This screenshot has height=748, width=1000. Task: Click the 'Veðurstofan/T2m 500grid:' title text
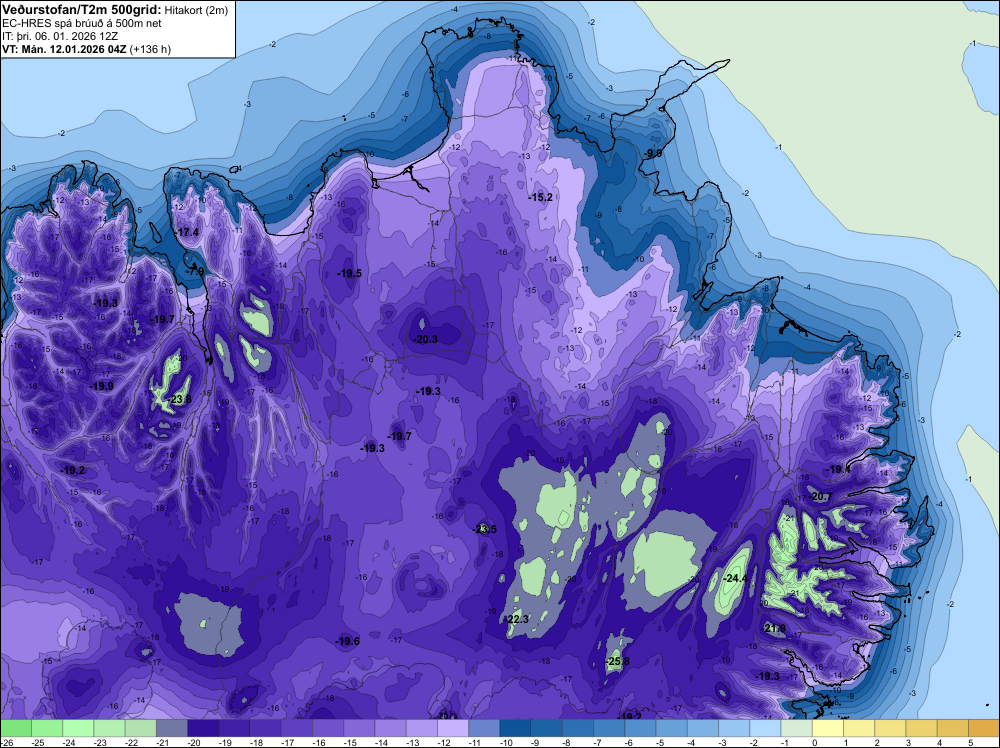82,10
